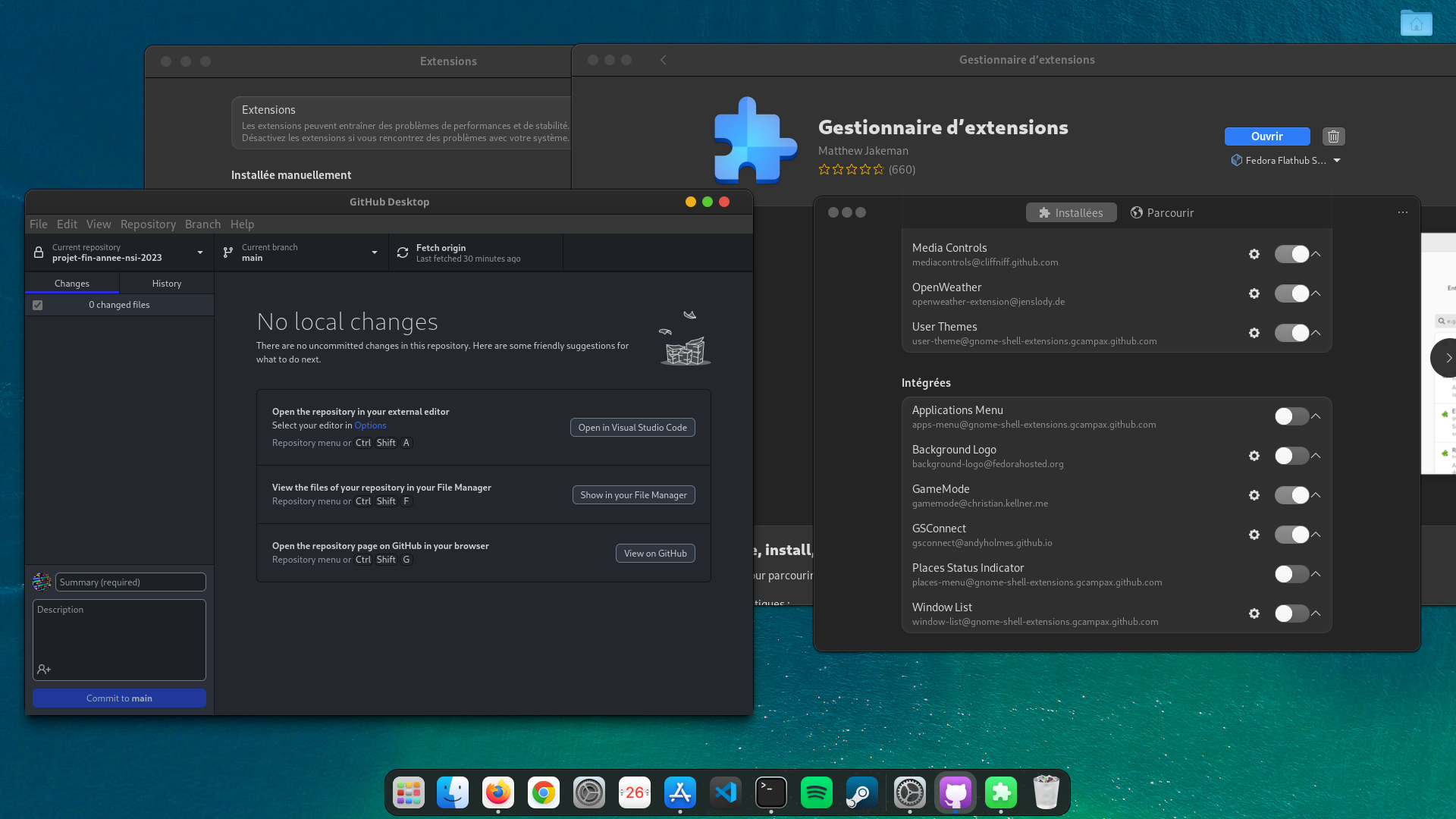The image size is (1456, 819).
Task: Open Visual Studio Code from the dock
Action: [726, 792]
